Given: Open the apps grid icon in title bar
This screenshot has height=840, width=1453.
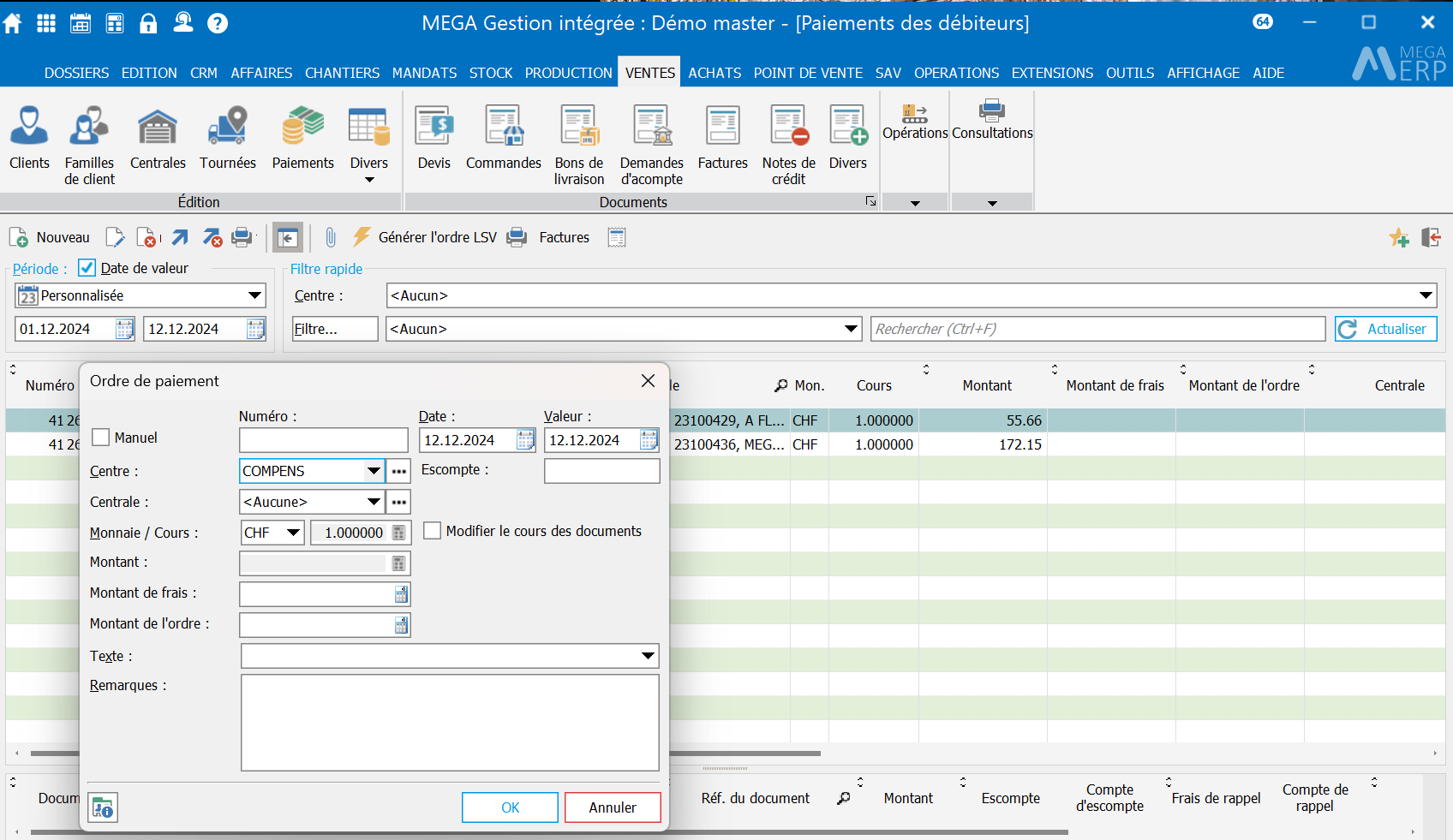Looking at the screenshot, I should coord(46,23).
